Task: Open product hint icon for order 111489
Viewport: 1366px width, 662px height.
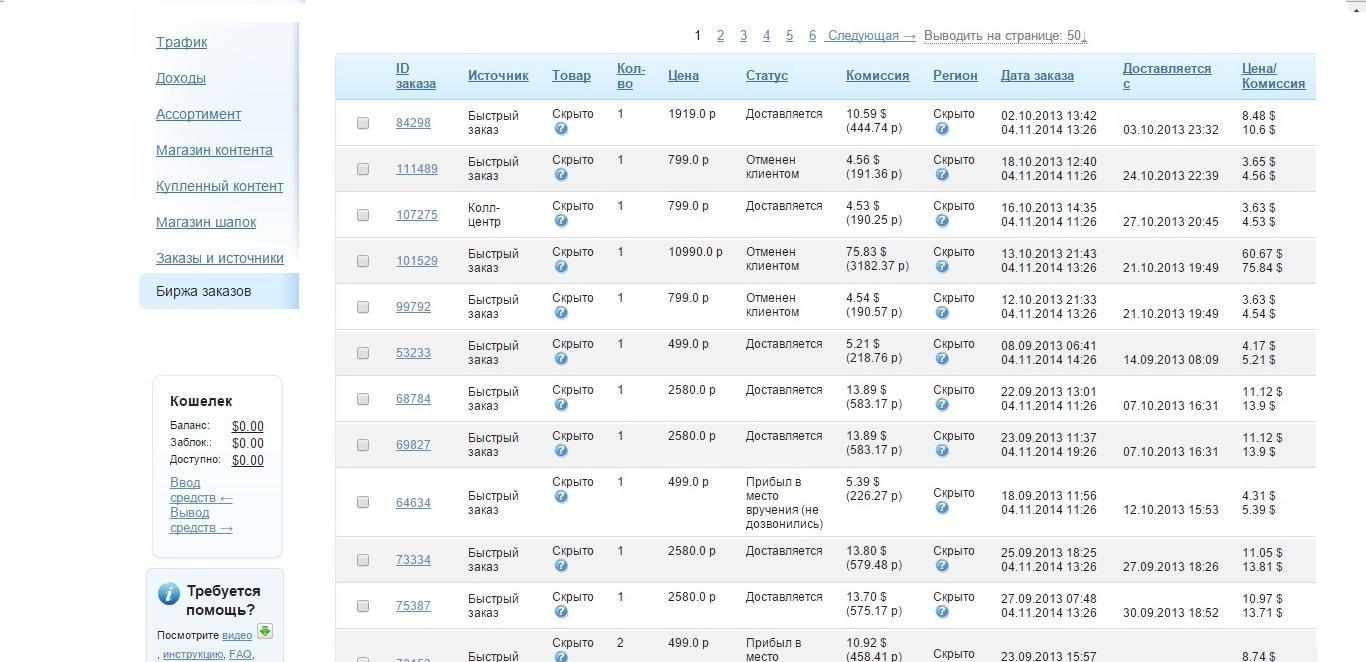Action: (x=561, y=175)
